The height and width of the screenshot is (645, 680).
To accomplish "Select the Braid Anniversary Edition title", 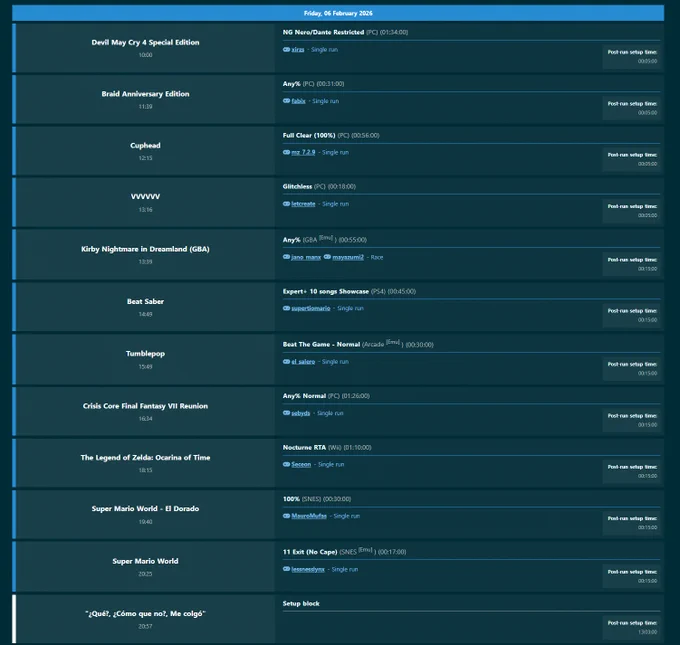I will tap(145, 94).
